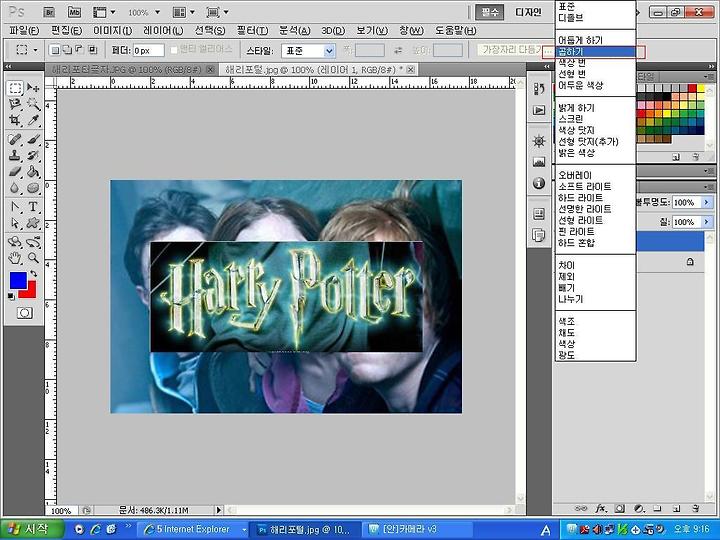Select the Zoom tool
The height and width of the screenshot is (540, 720).
click(33, 258)
